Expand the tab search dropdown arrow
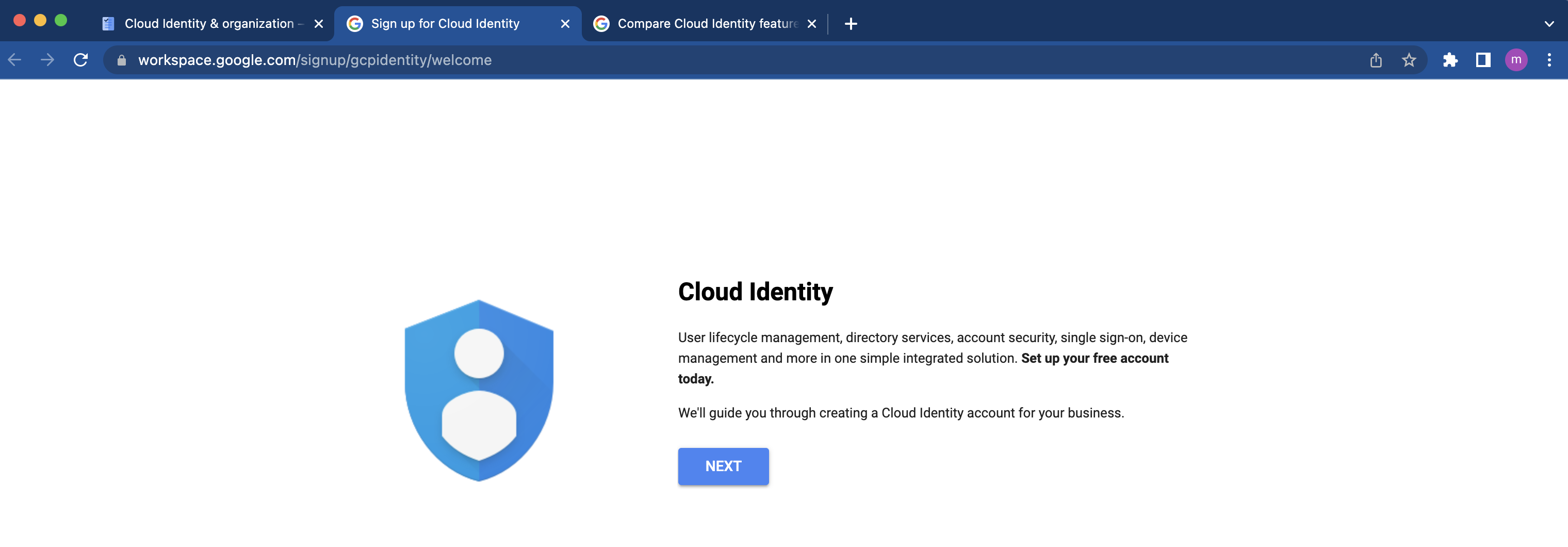The height and width of the screenshot is (547, 1568). [1548, 24]
